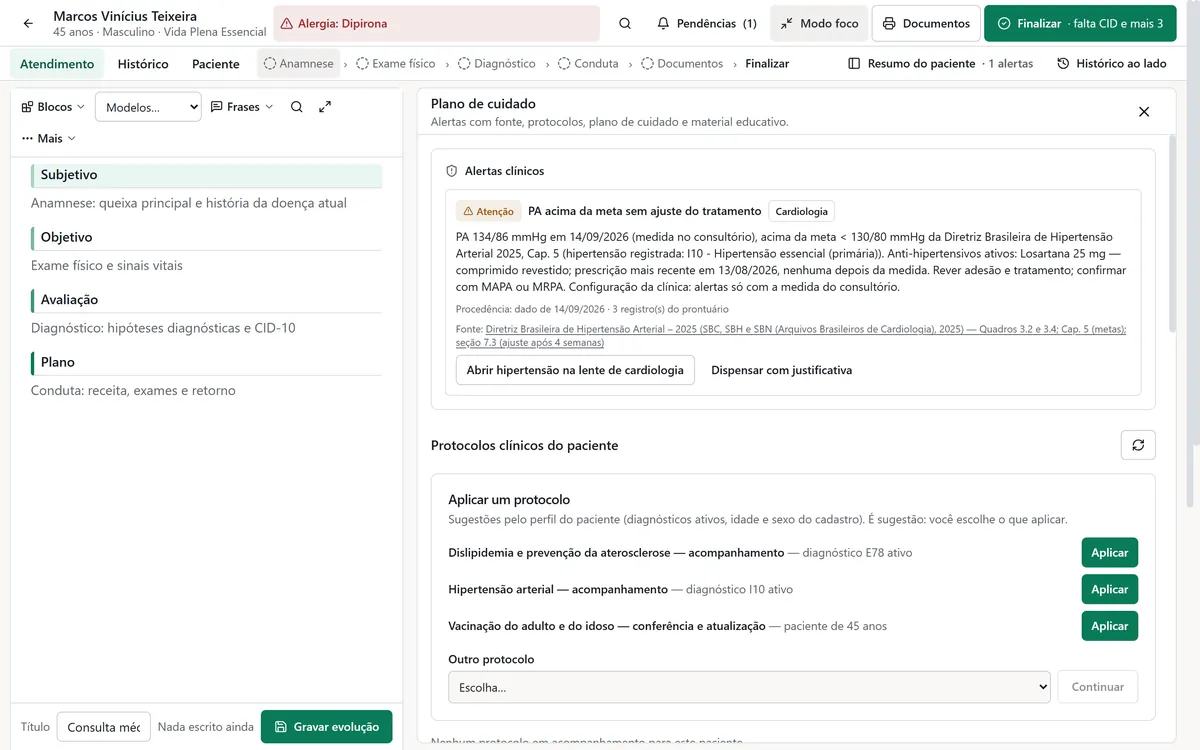Viewport: 1200px width, 750px height.
Task: Click the Cardiologia tag
Action: [802, 211]
